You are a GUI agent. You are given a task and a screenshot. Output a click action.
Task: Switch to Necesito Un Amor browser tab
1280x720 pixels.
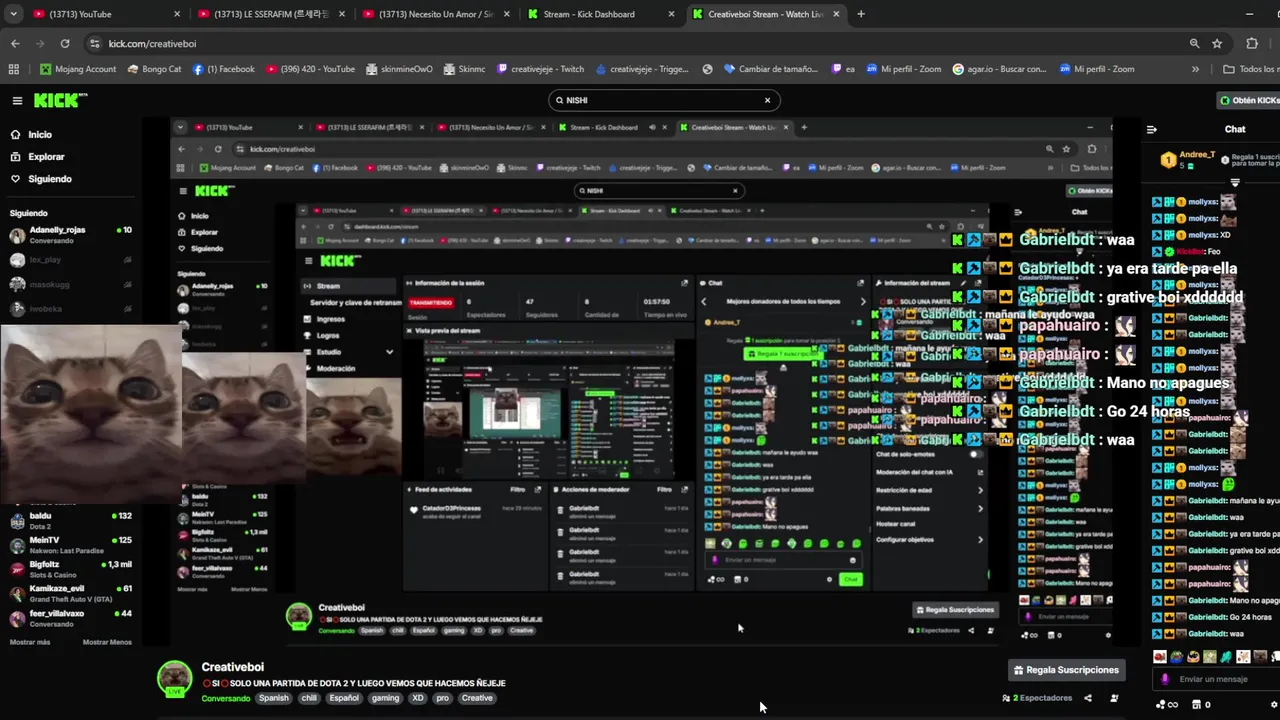coord(436,14)
